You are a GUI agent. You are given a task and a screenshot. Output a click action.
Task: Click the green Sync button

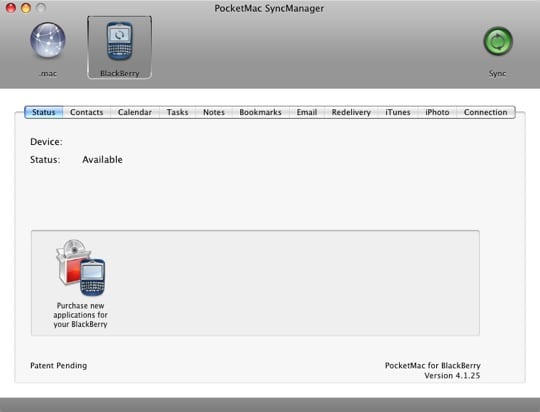[x=498, y=41]
